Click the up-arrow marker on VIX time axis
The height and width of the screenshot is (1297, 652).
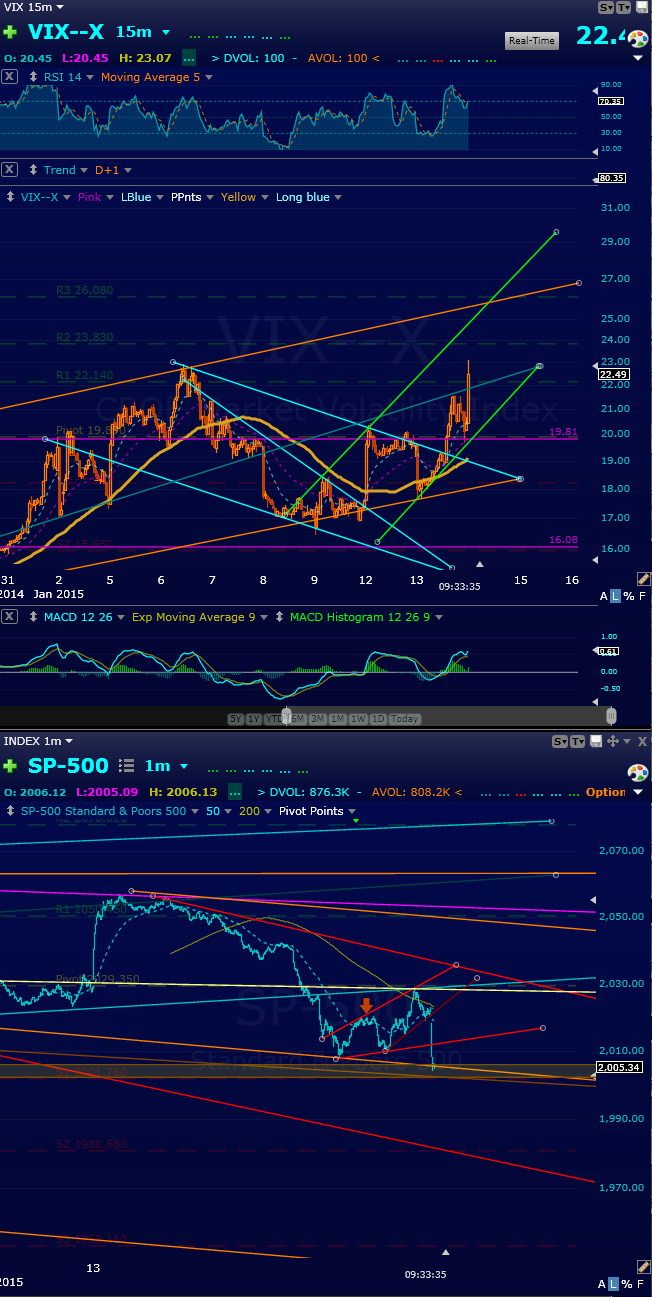point(479,564)
